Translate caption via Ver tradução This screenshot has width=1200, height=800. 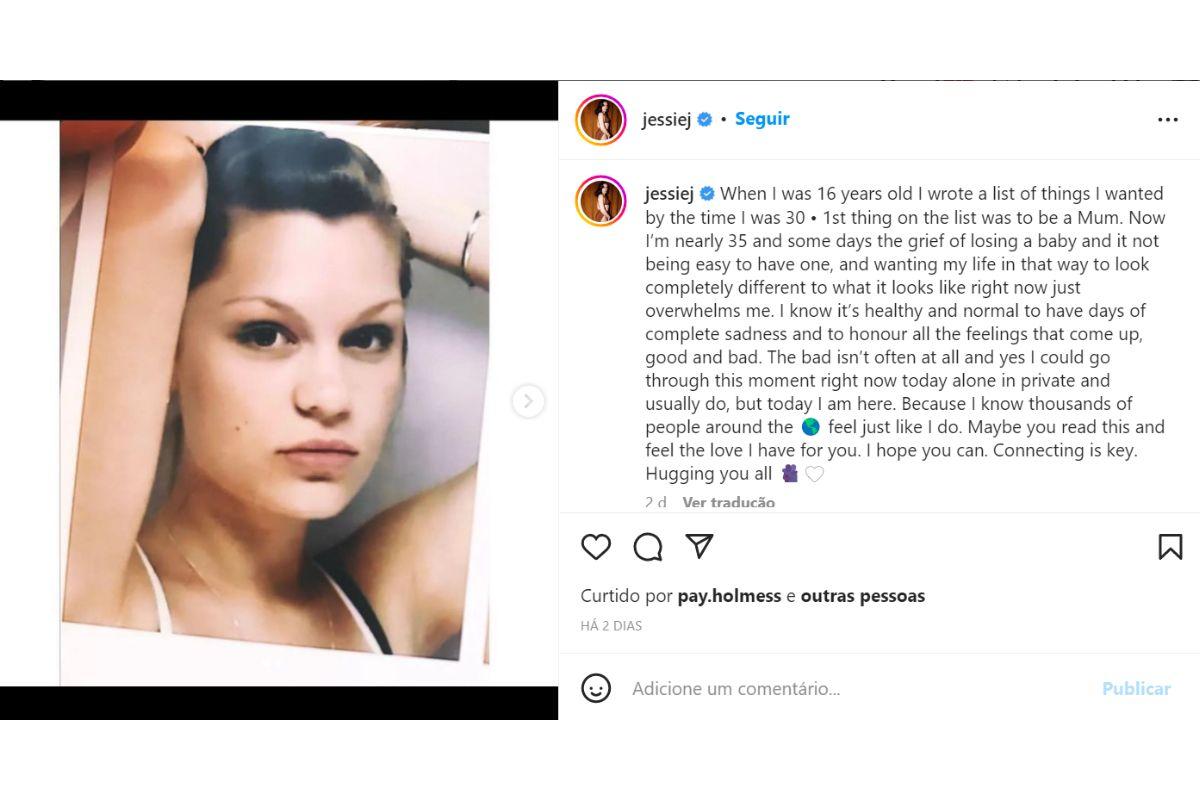(x=728, y=502)
